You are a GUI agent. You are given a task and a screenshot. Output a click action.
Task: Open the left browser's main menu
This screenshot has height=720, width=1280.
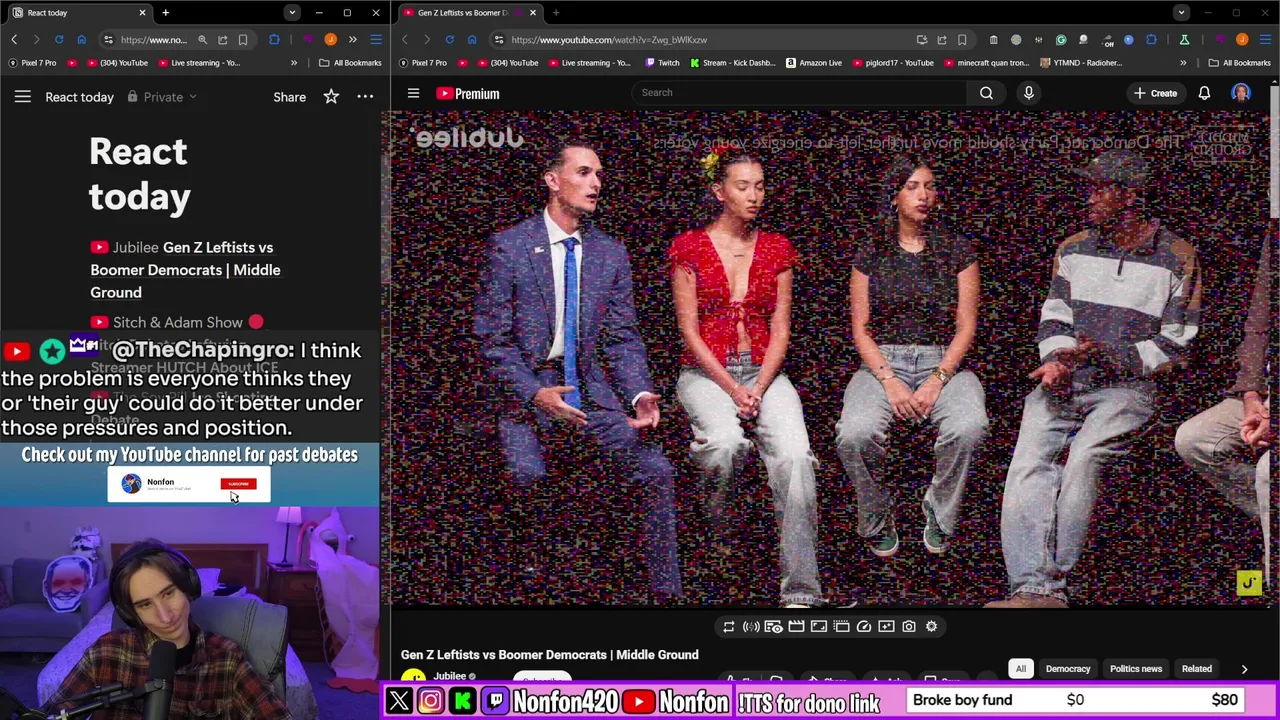376,40
